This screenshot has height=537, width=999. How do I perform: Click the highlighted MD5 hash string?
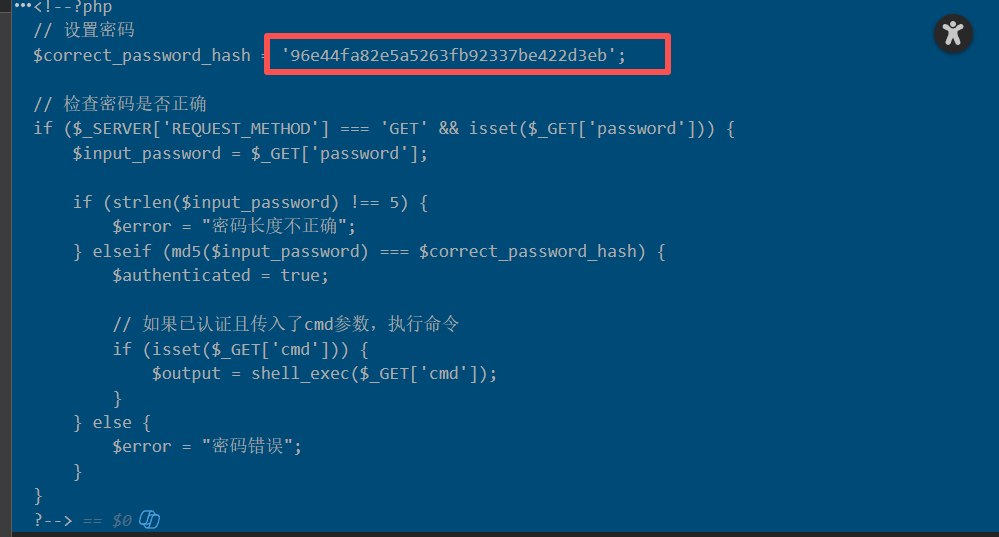[448, 55]
